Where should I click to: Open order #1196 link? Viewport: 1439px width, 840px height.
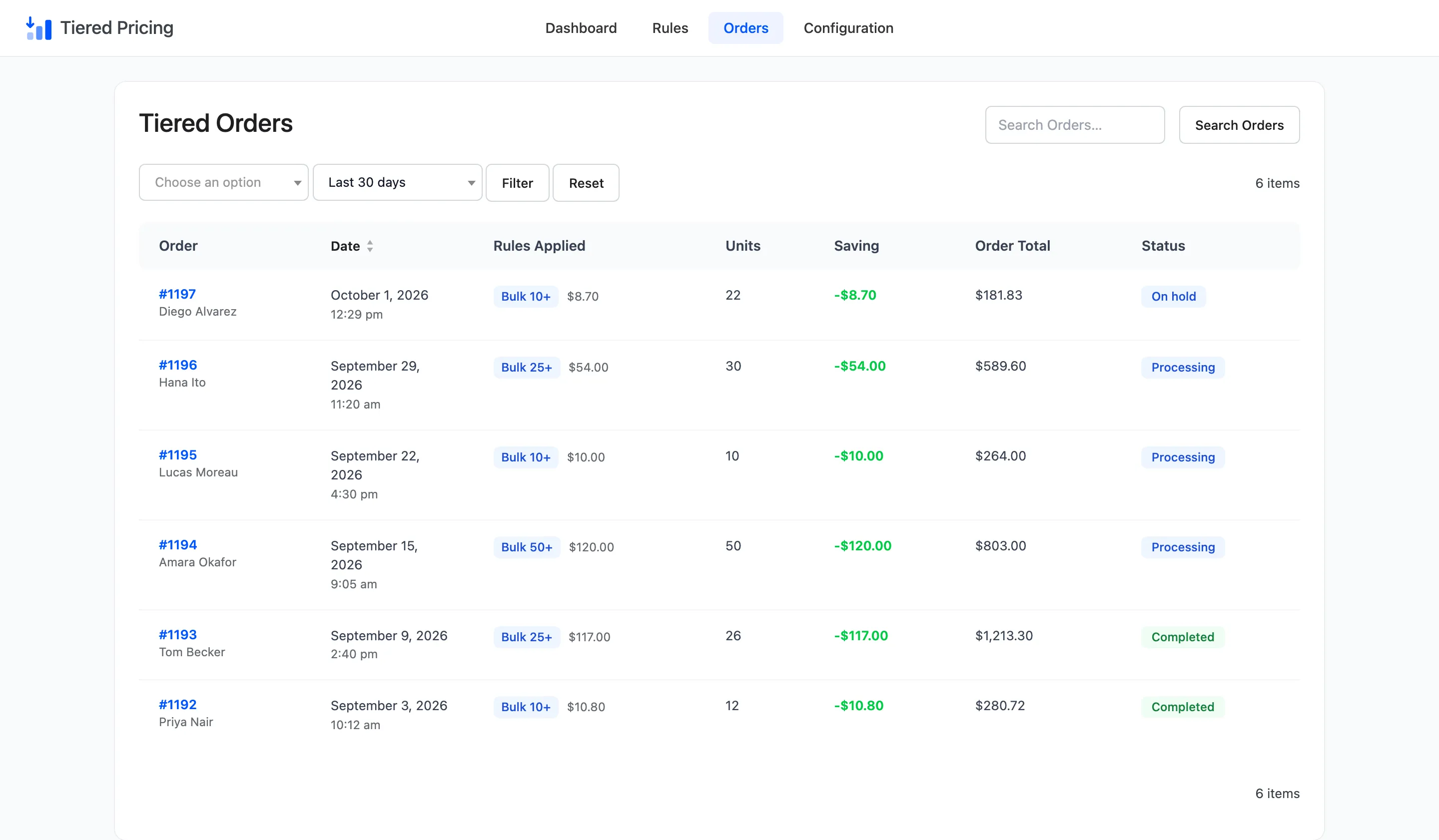tap(177, 365)
